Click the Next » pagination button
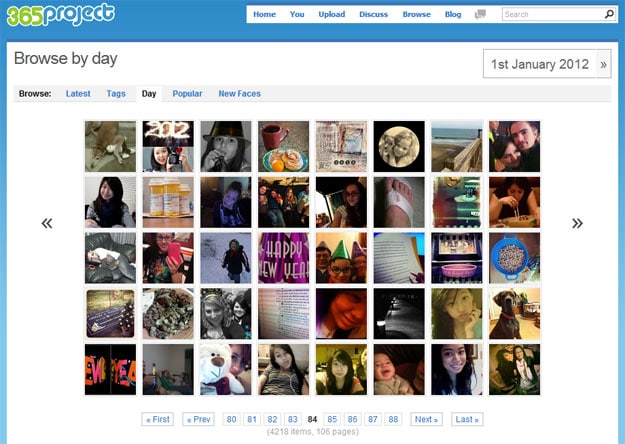 [x=426, y=419]
